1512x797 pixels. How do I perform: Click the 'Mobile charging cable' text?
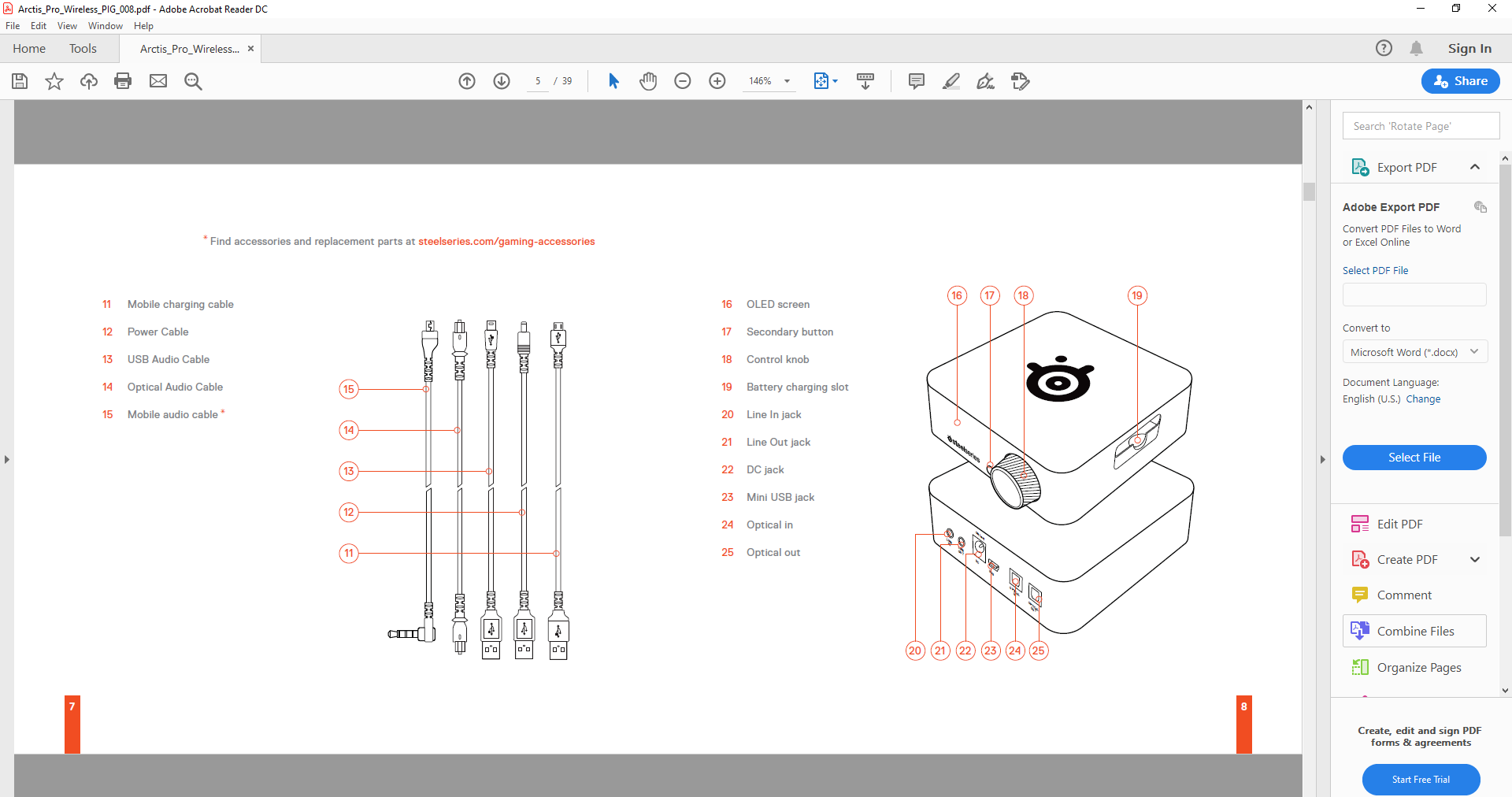tap(180, 305)
